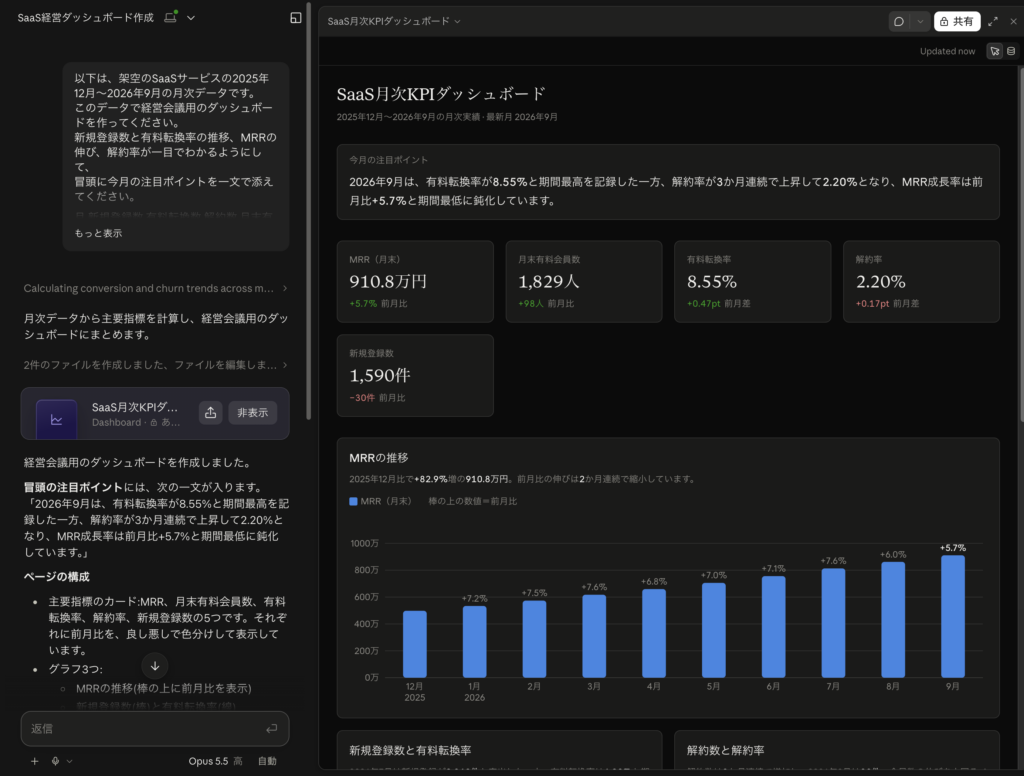Expand the 2件のファイルを作成しました step
Viewport: 1024px width, 776px height.
click(x=155, y=364)
